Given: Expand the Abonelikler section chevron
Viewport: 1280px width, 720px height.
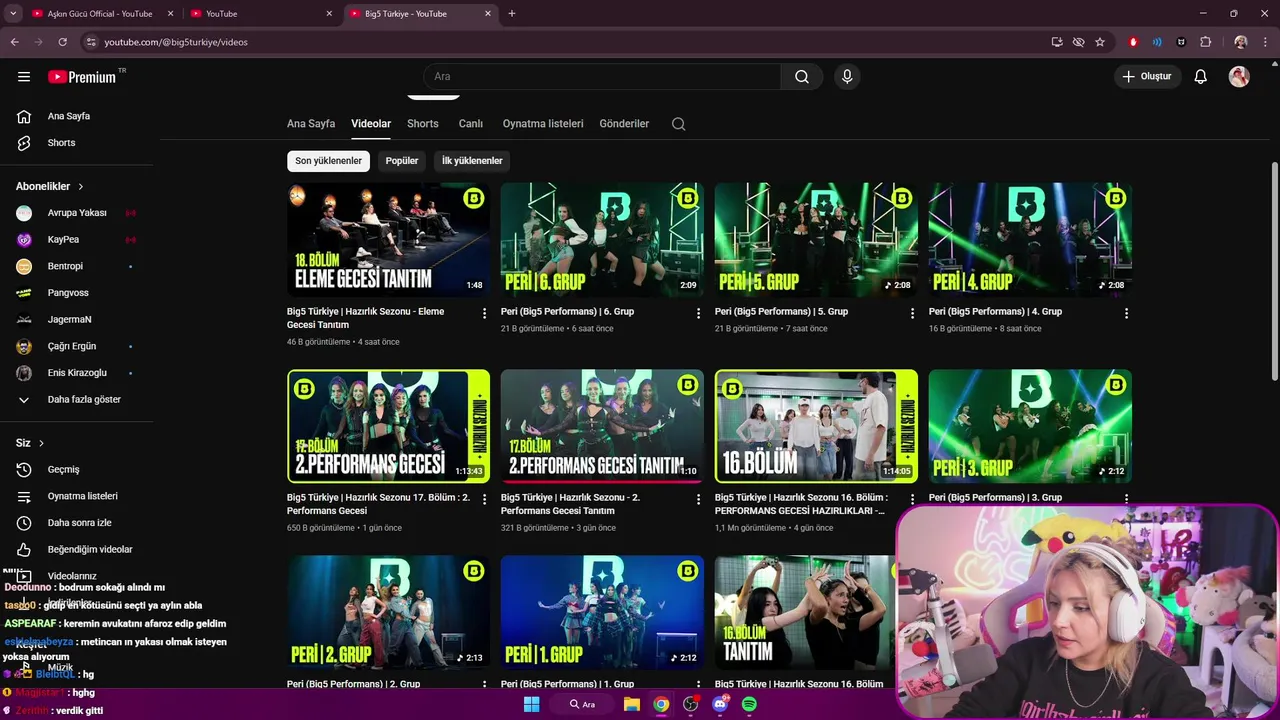Looking at the screenshot, I should 81,187.
